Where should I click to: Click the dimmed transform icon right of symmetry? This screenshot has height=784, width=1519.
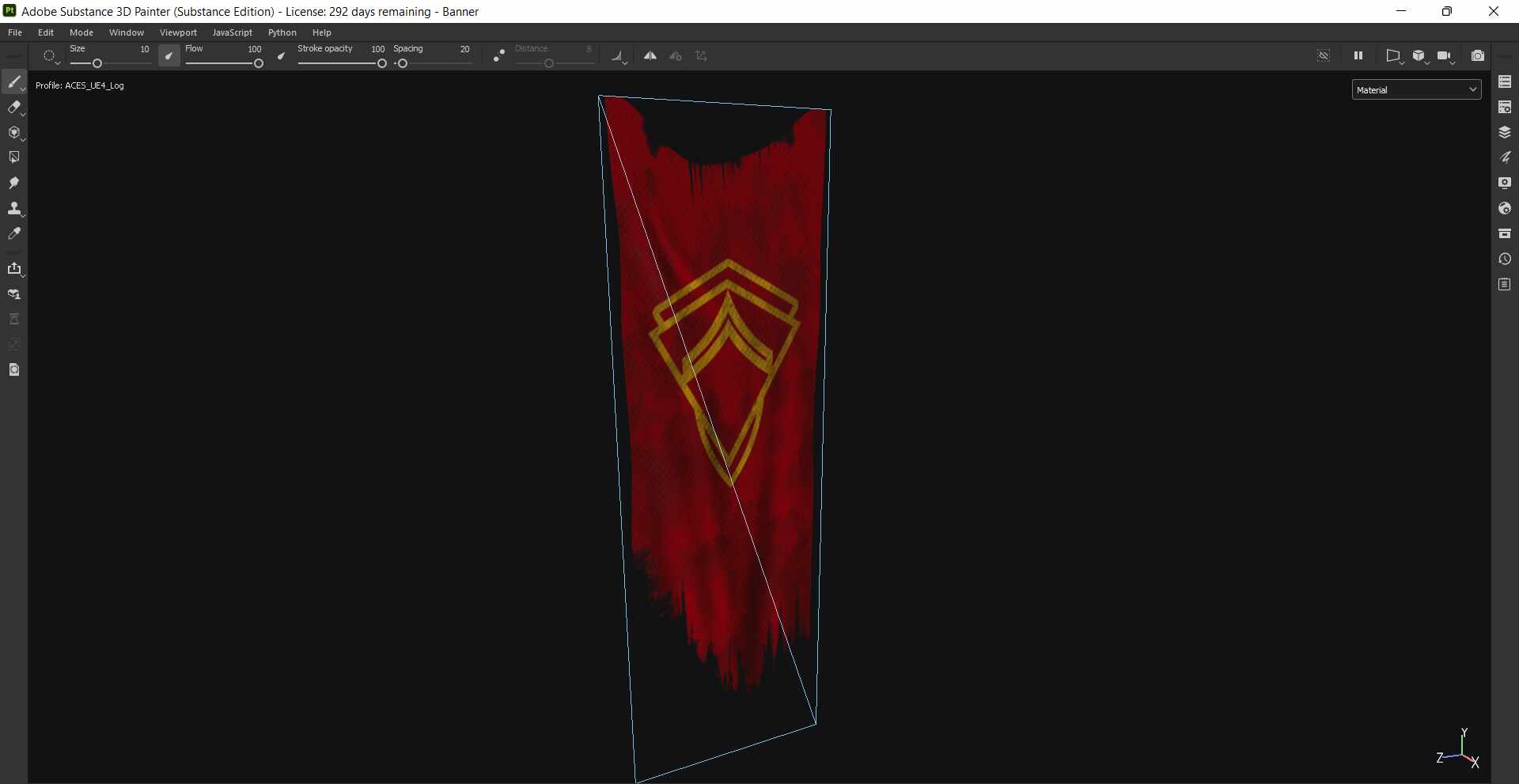[x=701, y=55]
